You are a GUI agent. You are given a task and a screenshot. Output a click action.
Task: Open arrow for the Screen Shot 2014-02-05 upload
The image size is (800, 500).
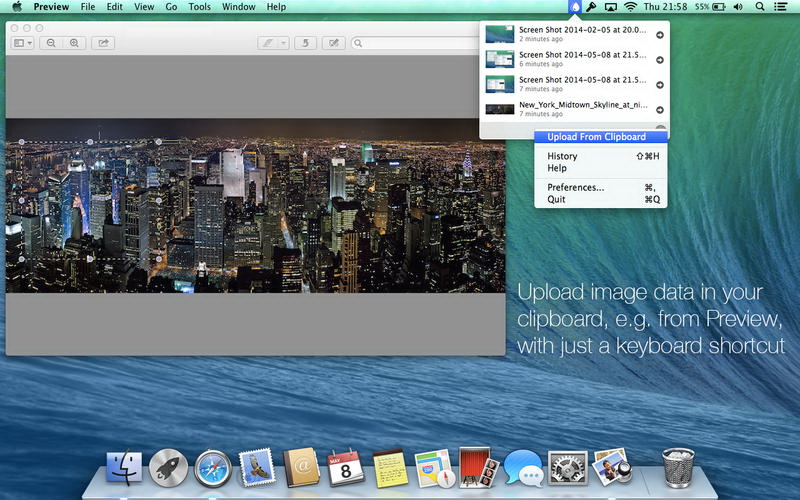[659, 35]
